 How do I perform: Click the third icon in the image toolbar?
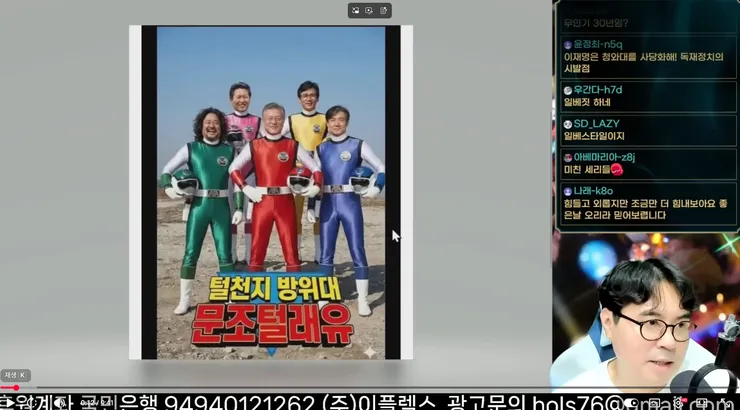coord(383,10)
